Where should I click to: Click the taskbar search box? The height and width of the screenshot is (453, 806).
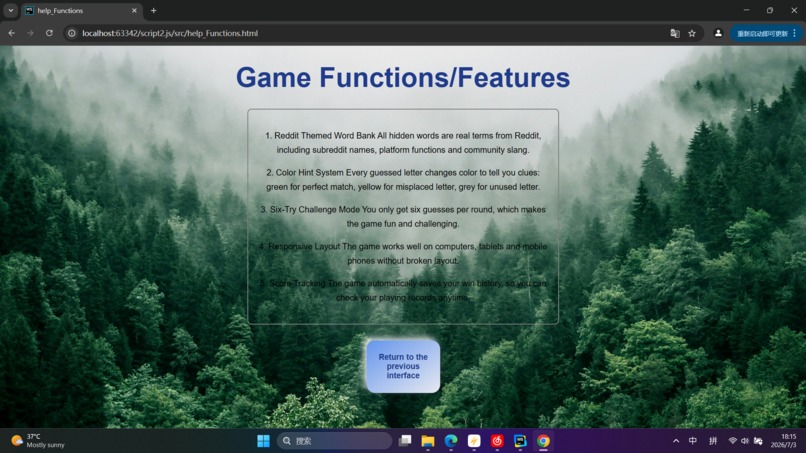pyautogui.click(x=334, y=441)
